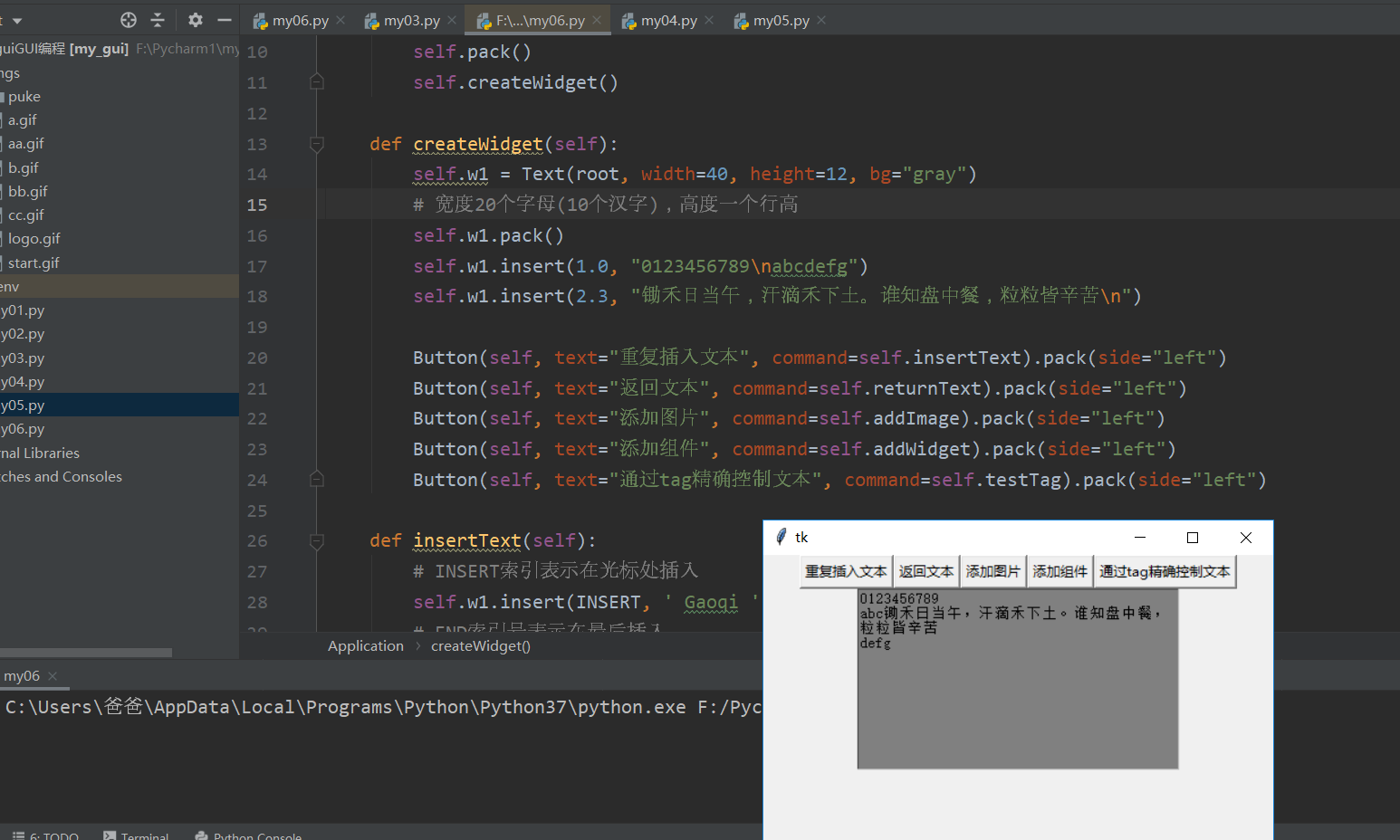1400x840 pixels.
Task: Close the my05.py tab
Action: 821,20
